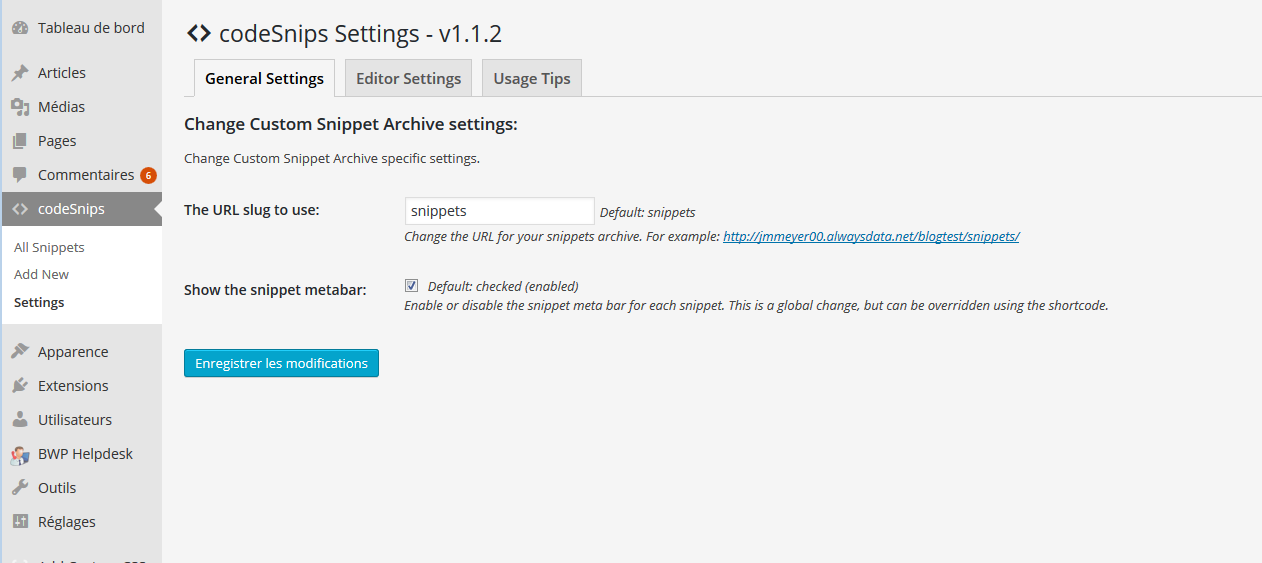Select Add New under codeSnips
This screenshot has height=563, width=1262.
point(42,274)
